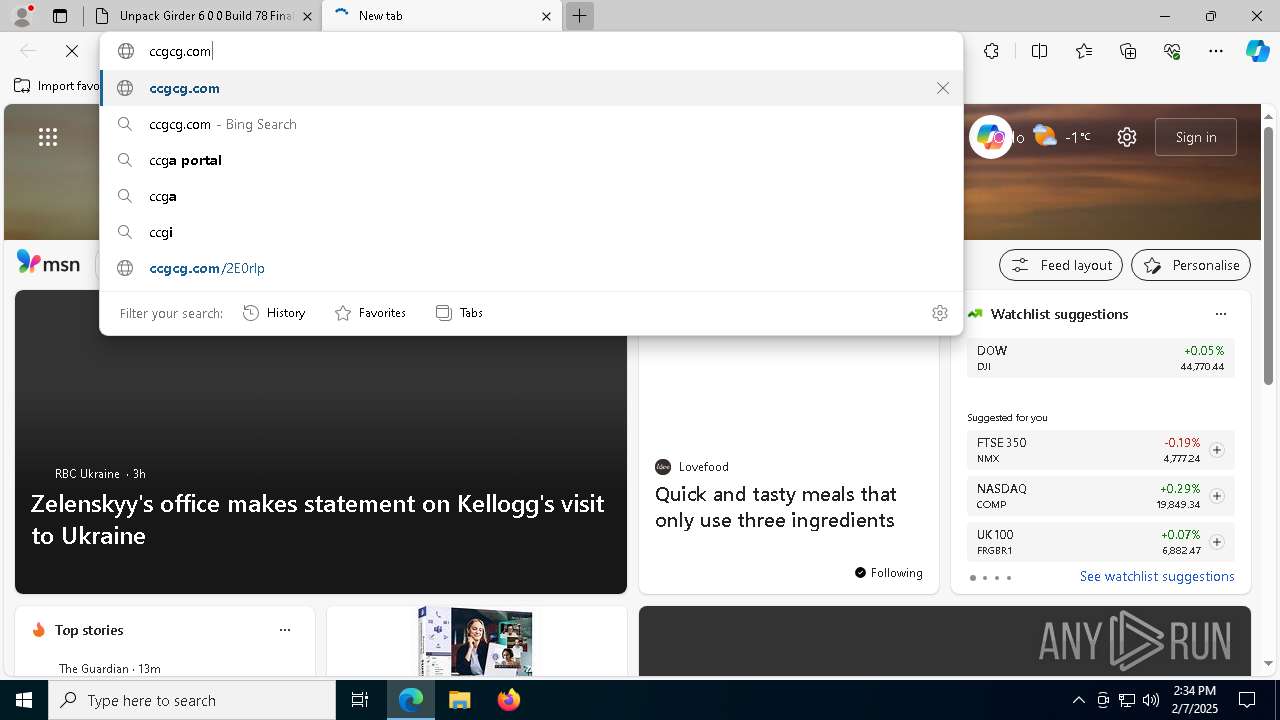Filter search by Favorites
1280x720 pixels.
pos(370,313)
